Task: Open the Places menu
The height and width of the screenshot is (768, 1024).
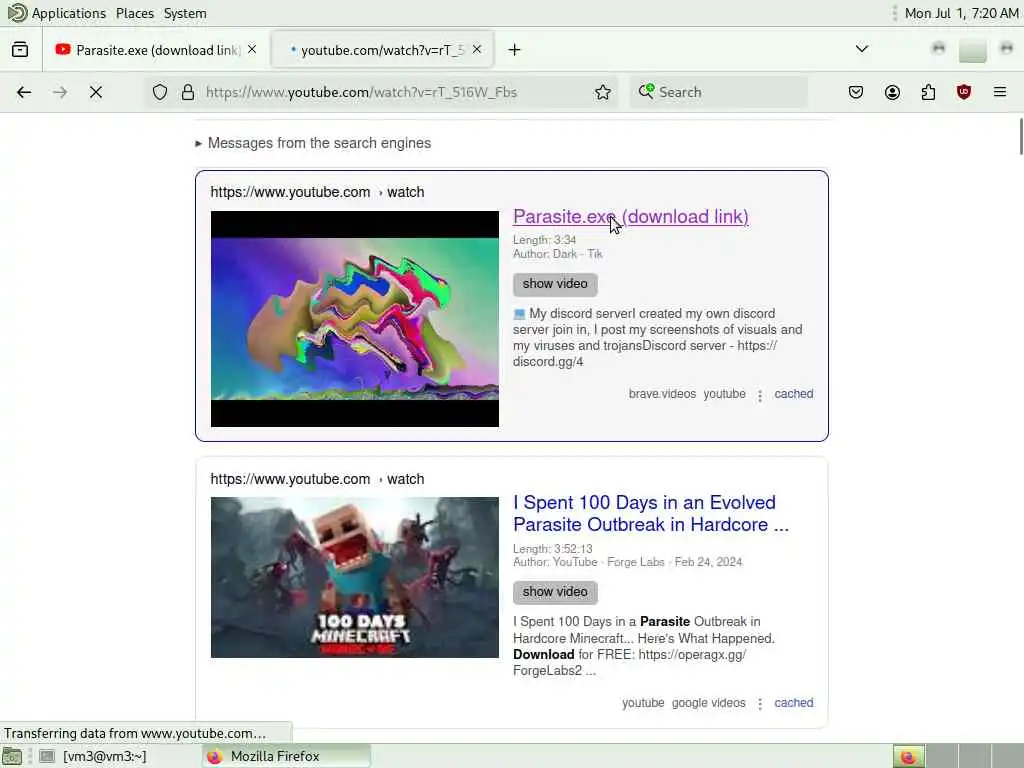Action: (135, 13)
